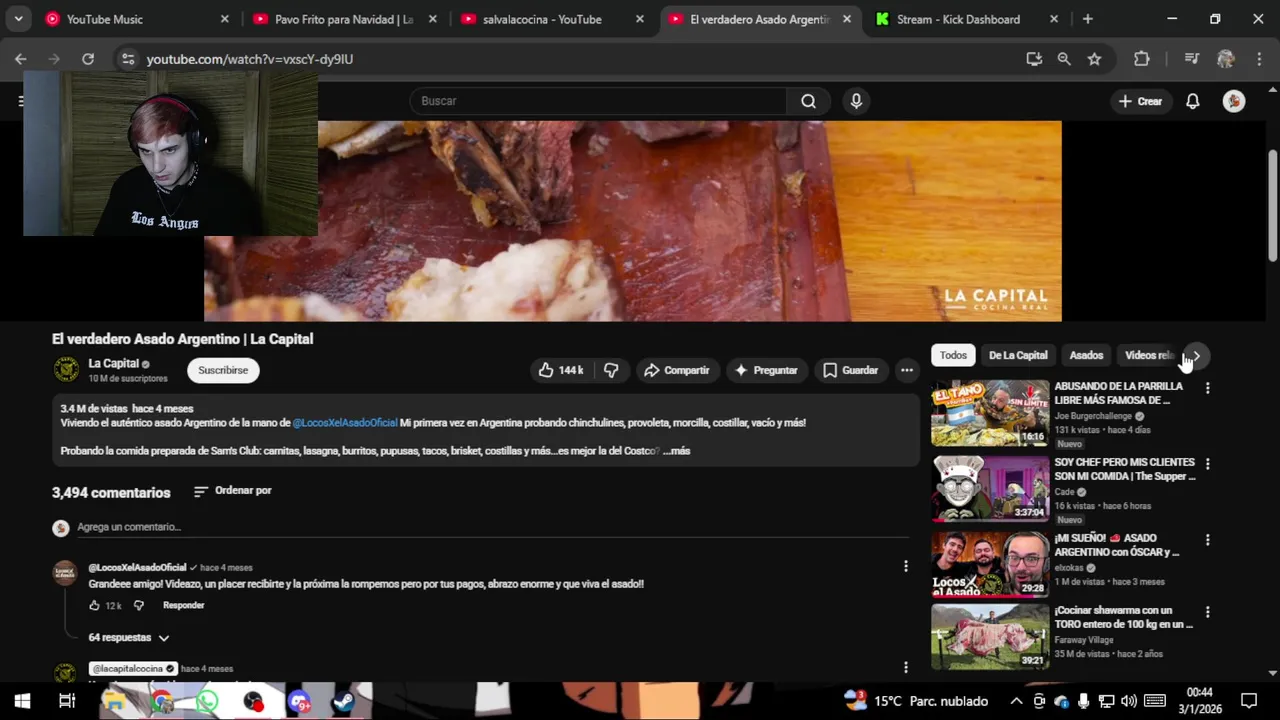Open Steam from taskbar
The image size is (1280, 720).
pyautogui.click(x=343, y=701)
